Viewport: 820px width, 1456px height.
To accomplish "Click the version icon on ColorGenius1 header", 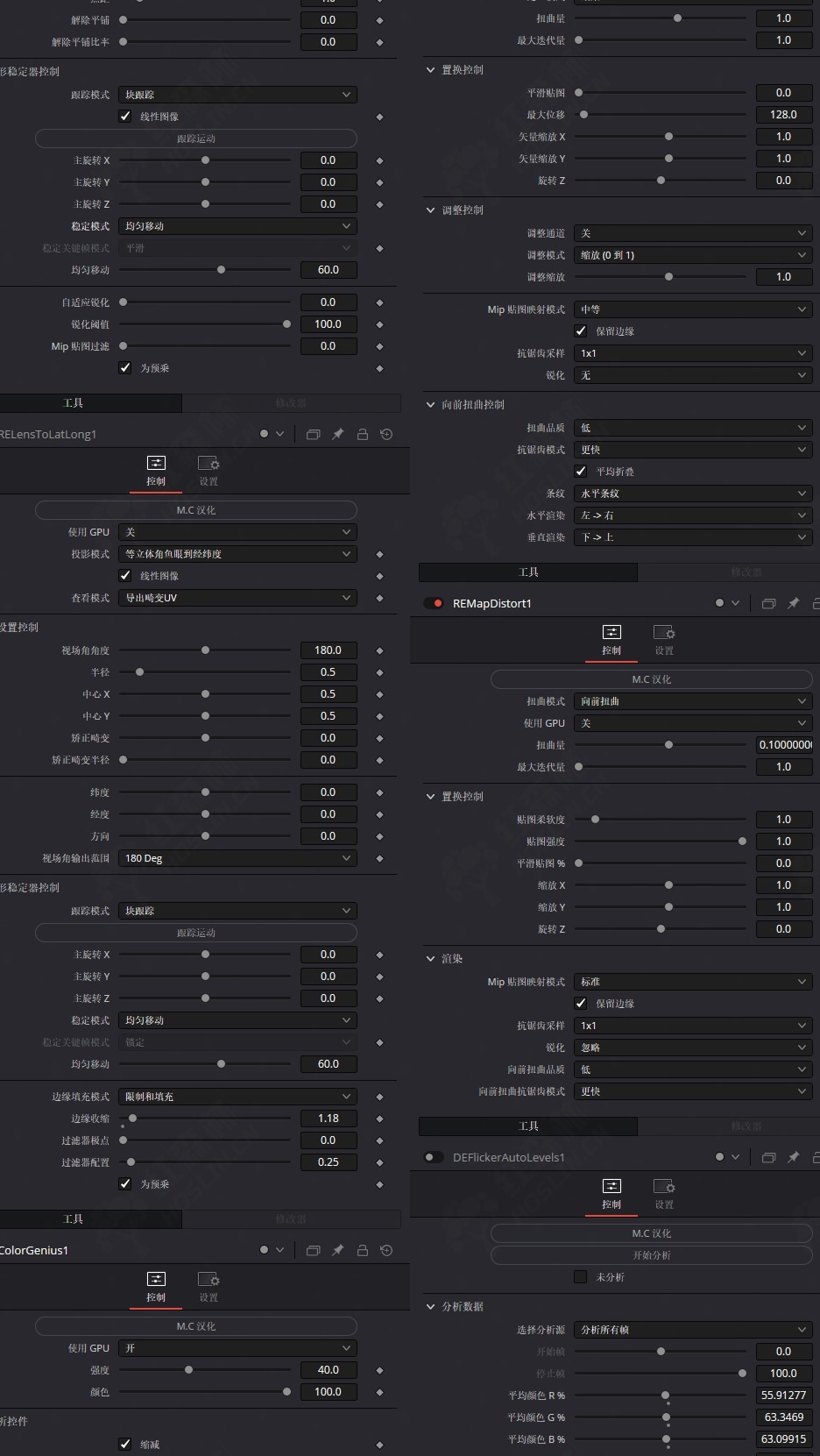I will [313, 1250].
